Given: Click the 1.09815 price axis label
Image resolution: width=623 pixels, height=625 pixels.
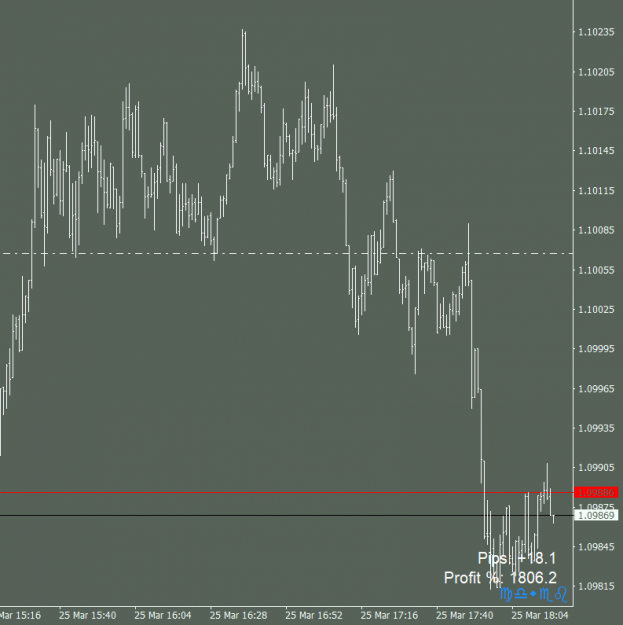Looking at the screenshot, I should 596,586.
